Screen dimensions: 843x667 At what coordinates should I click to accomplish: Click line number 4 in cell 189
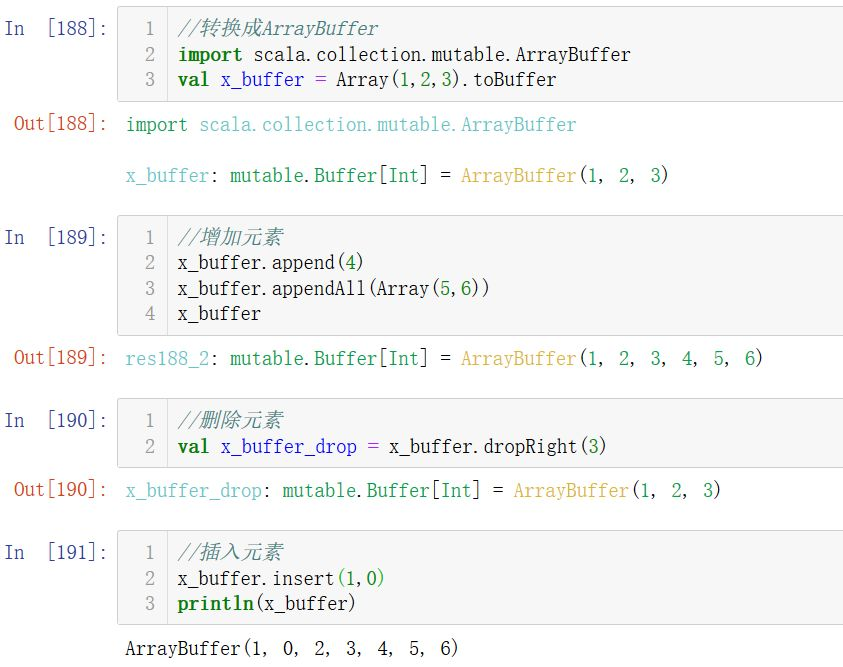(150, 314)
